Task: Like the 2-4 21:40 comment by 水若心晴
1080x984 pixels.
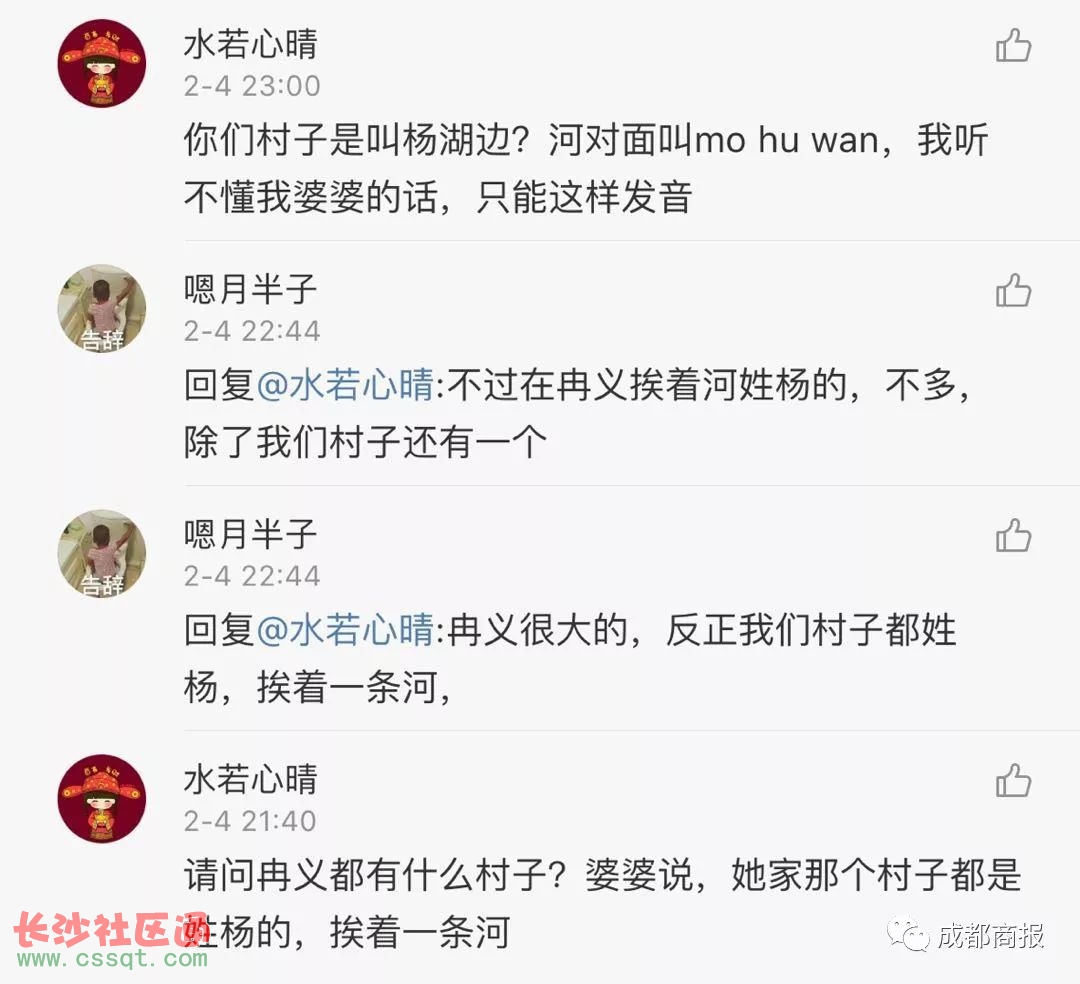Action: (x=1013, y=780)
